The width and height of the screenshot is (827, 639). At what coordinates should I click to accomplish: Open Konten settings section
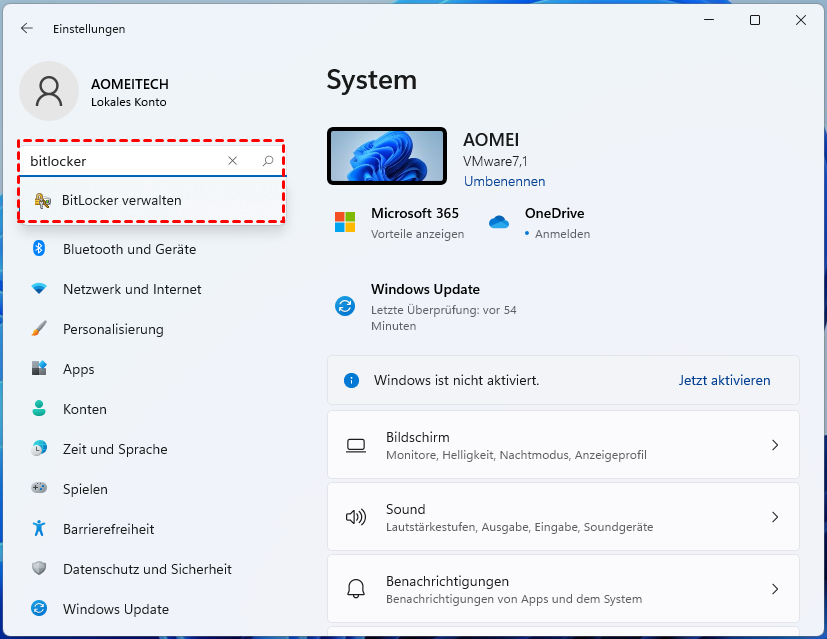coord(84,409)
